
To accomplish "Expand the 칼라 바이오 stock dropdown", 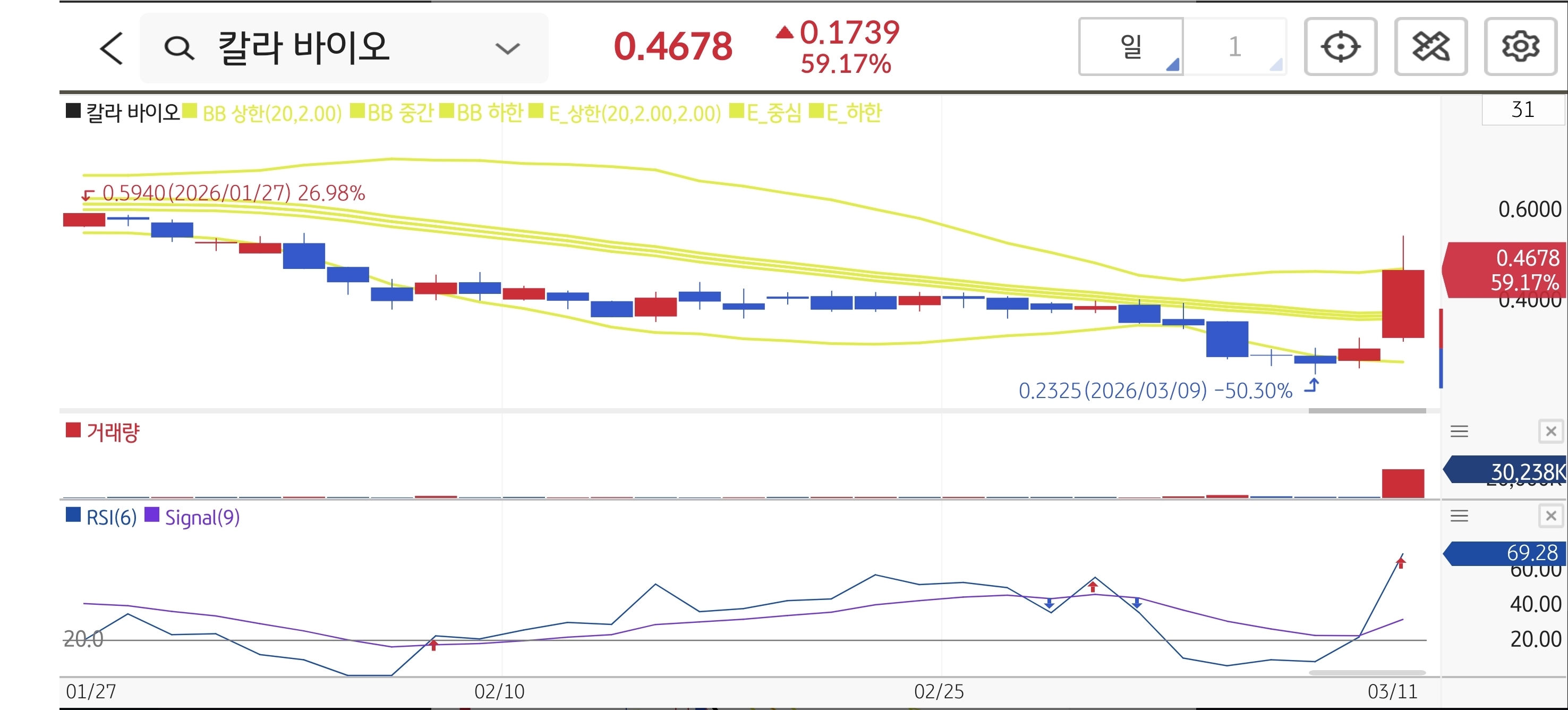I will [x=507, y=48].
